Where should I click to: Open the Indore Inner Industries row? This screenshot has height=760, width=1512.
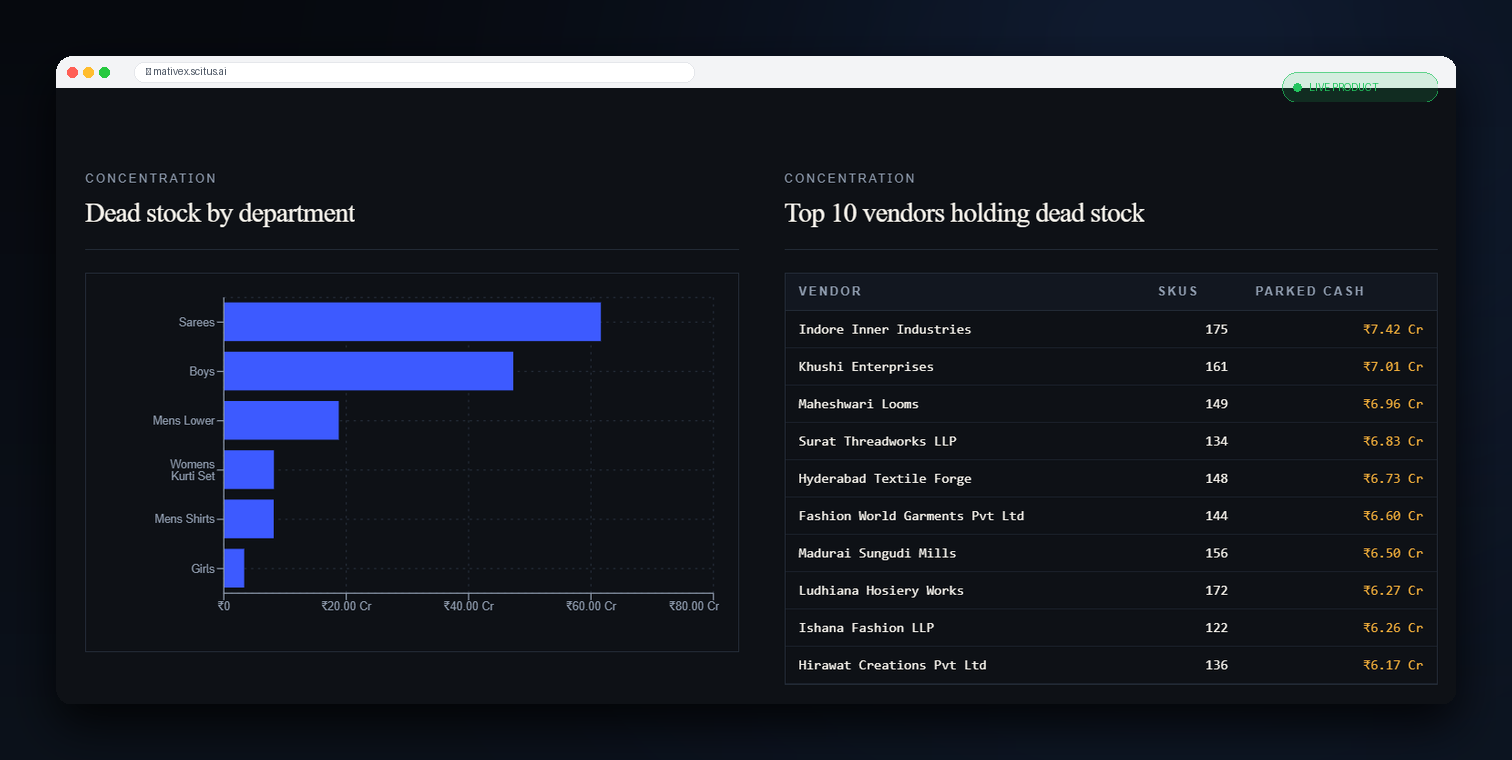click(x=1111, y=329)
